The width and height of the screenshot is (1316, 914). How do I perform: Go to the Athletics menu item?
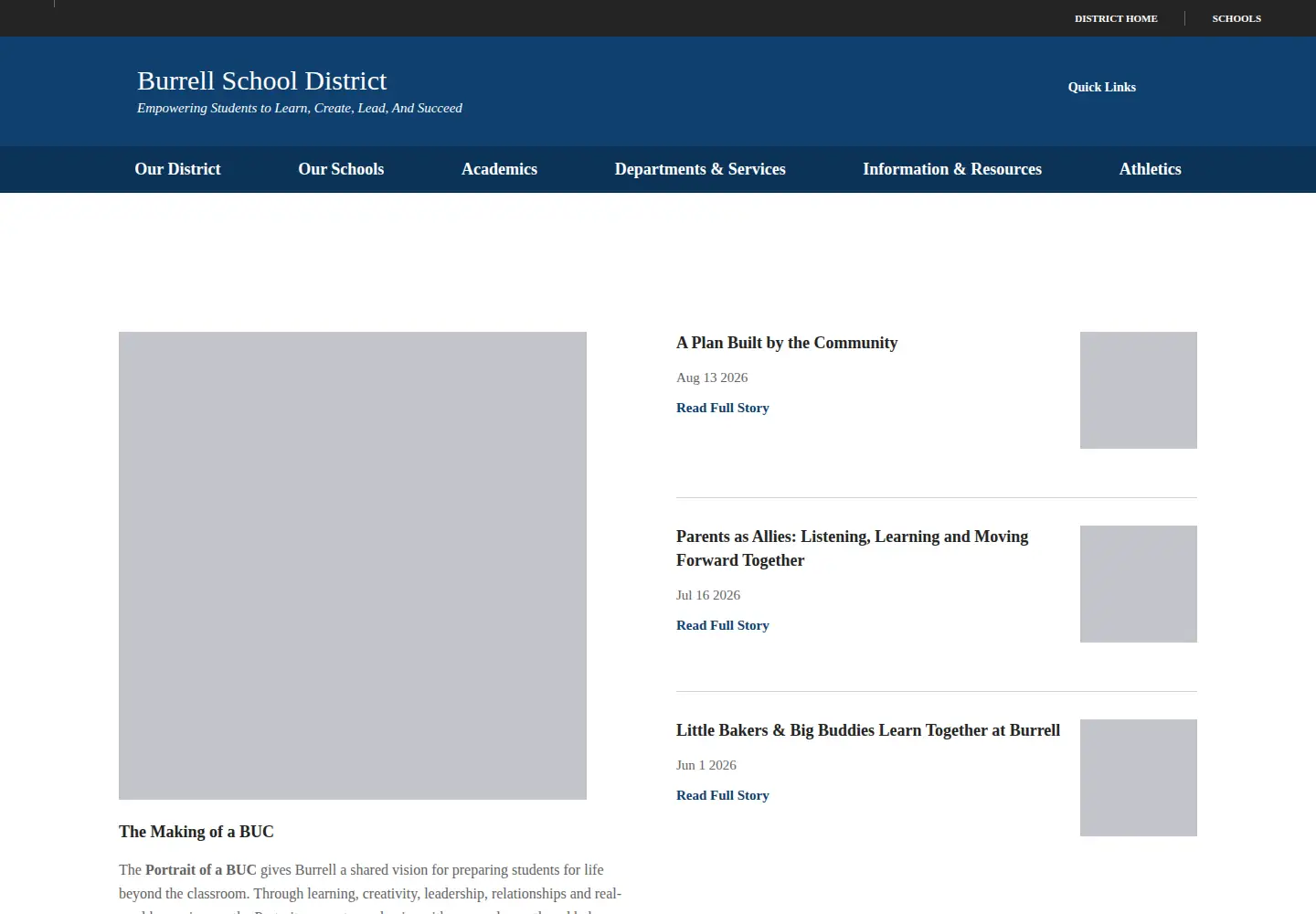pos(1150,169)
